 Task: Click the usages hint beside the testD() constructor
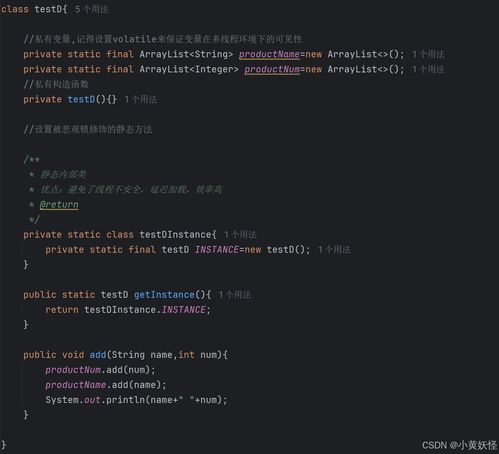point(141,99)
